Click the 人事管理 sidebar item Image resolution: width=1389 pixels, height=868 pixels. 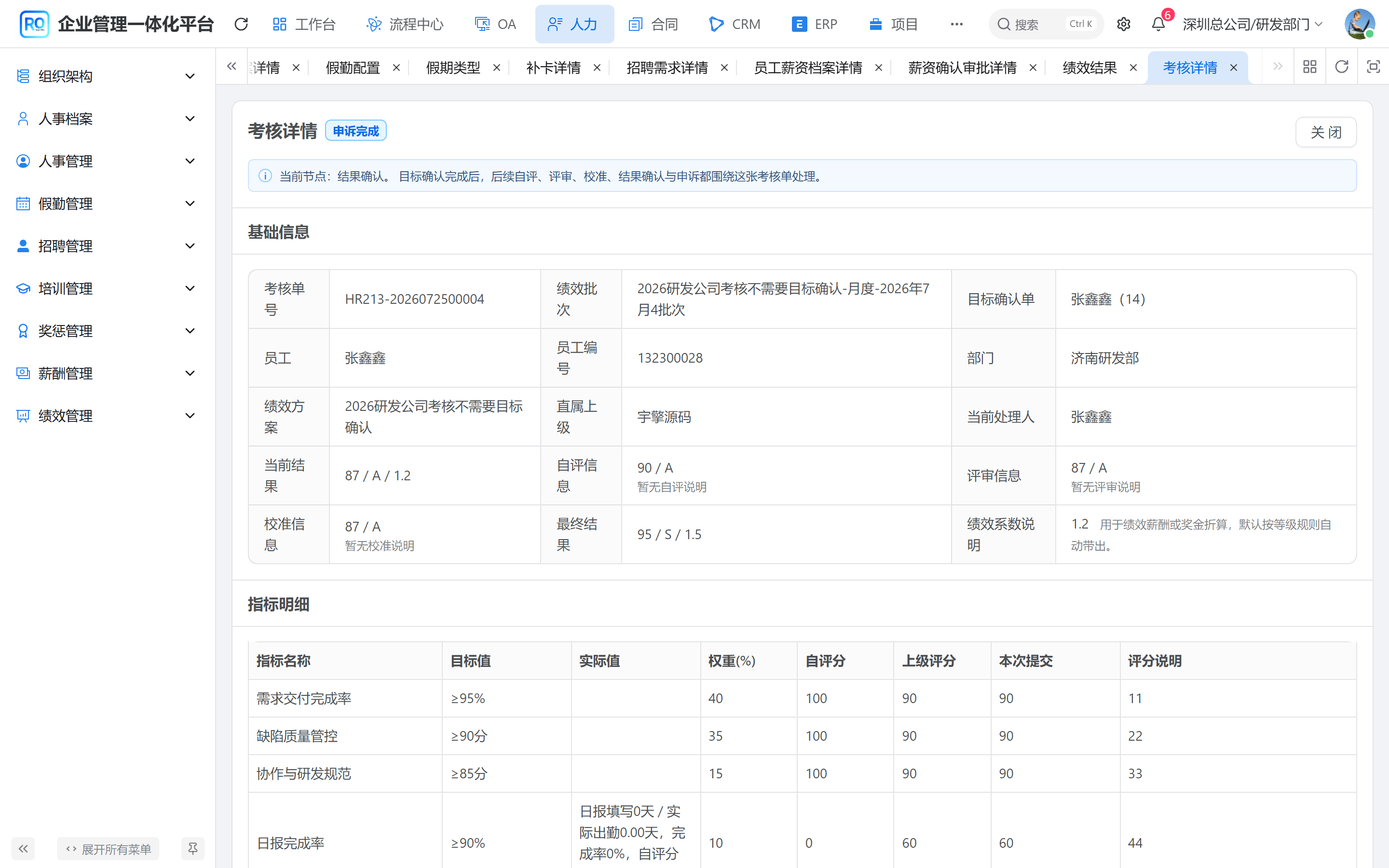pos(107,161)
